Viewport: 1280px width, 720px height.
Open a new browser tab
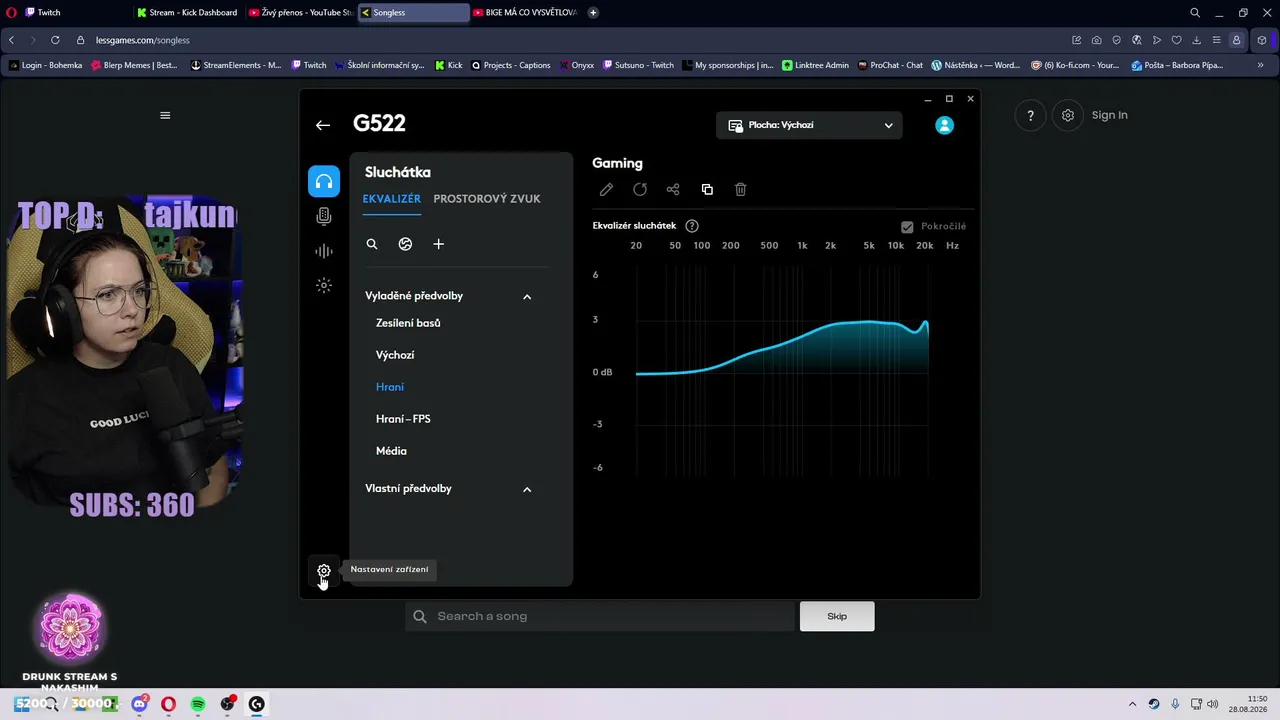point(593,13)
